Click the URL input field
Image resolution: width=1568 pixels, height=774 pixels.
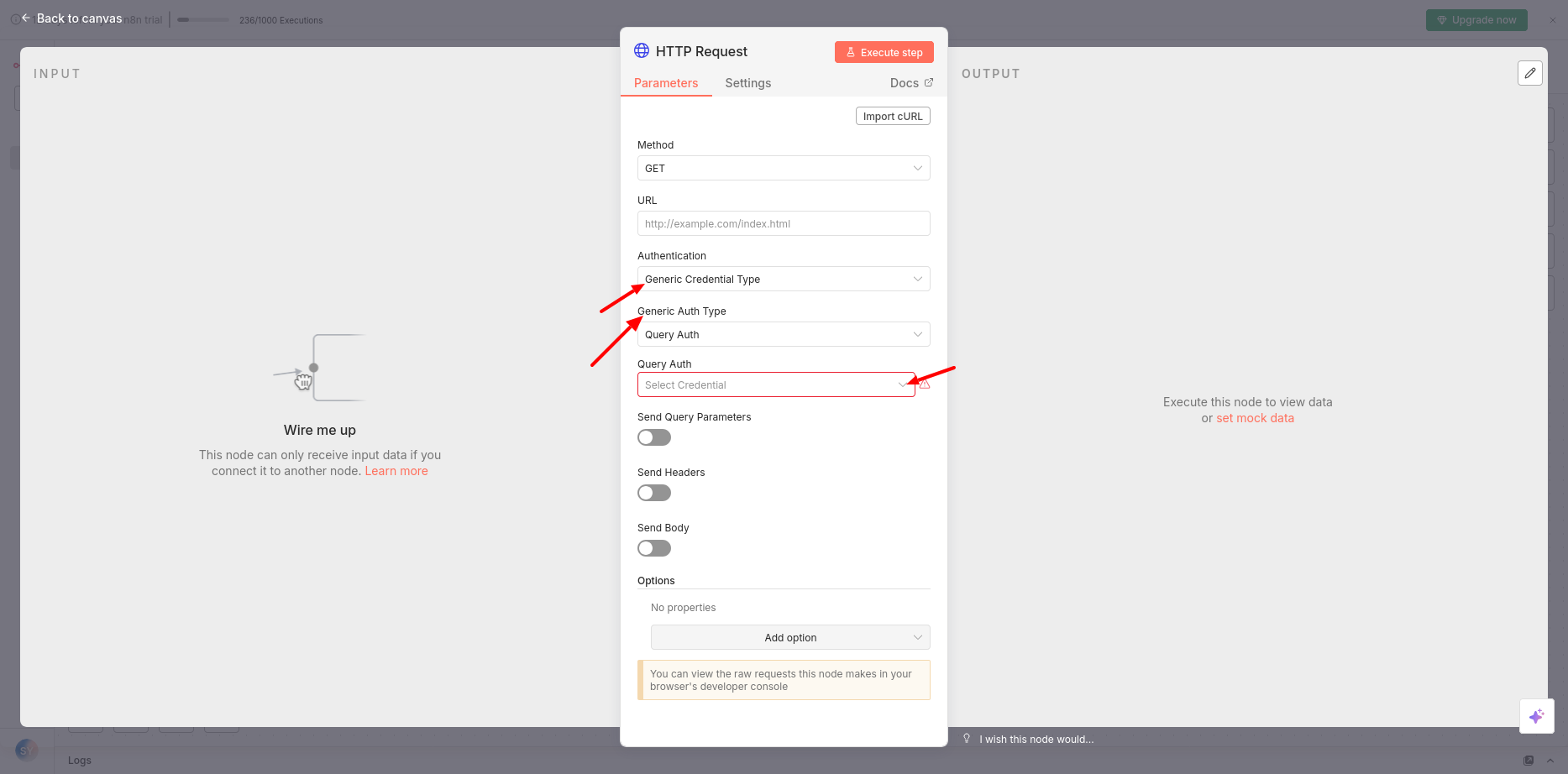pyautogui.click(x=784, y=223)
